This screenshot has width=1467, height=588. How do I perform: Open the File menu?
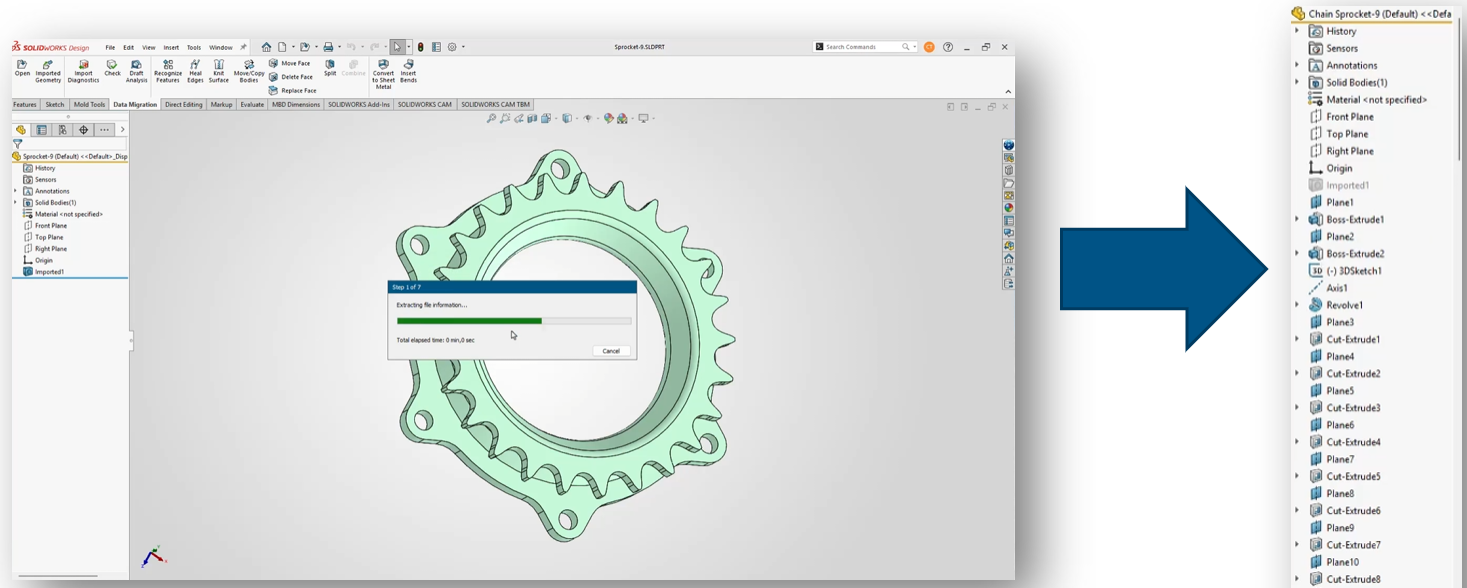coord(110,47)
